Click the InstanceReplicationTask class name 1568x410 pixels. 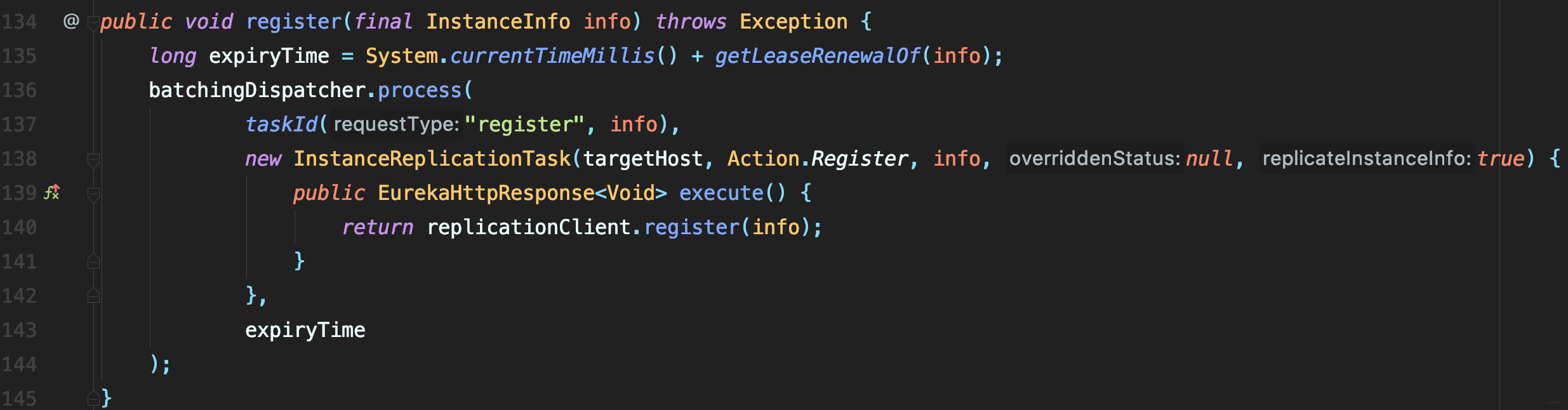pyautogui.click(x=432, y=158)
